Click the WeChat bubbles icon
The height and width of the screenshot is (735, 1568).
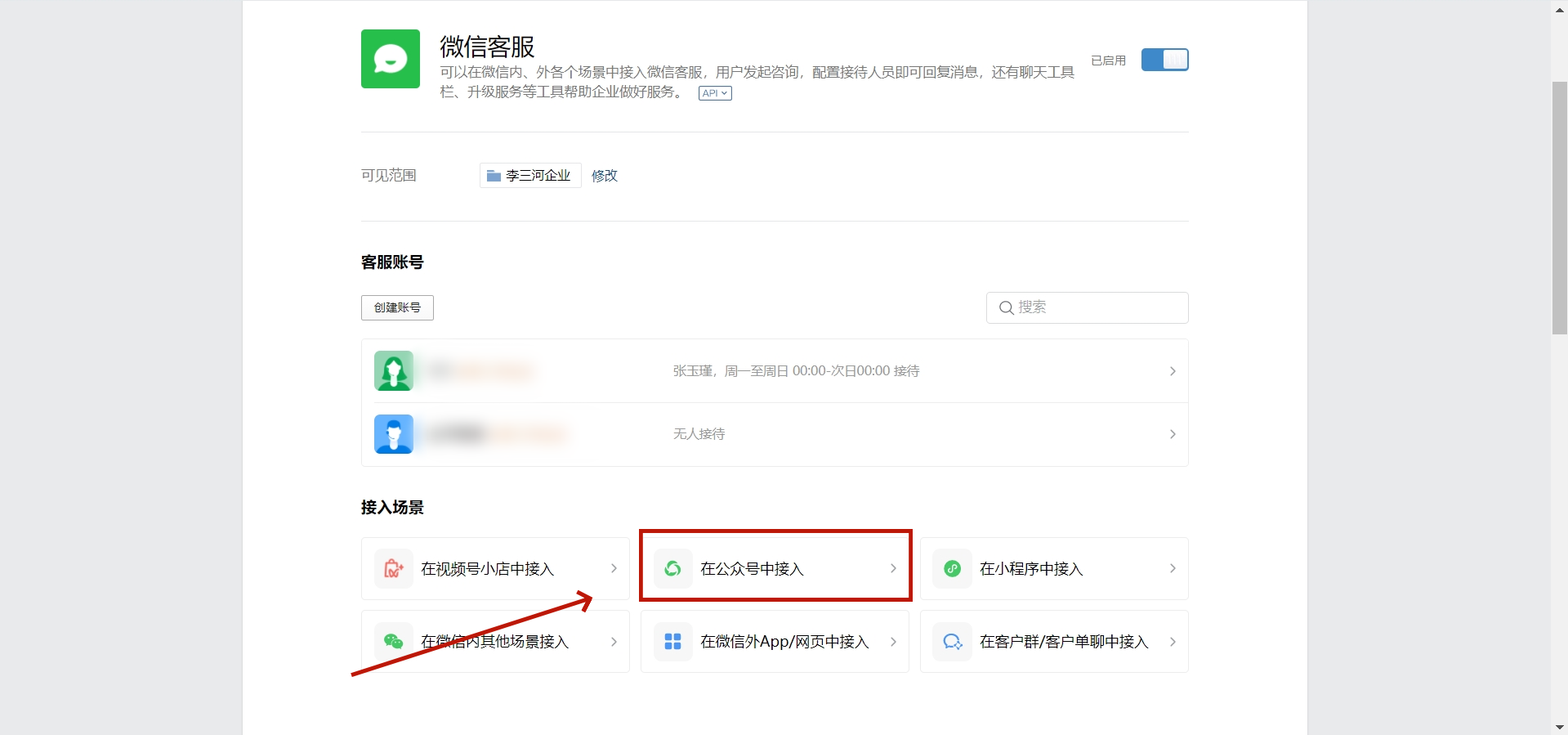coord(394,642)
